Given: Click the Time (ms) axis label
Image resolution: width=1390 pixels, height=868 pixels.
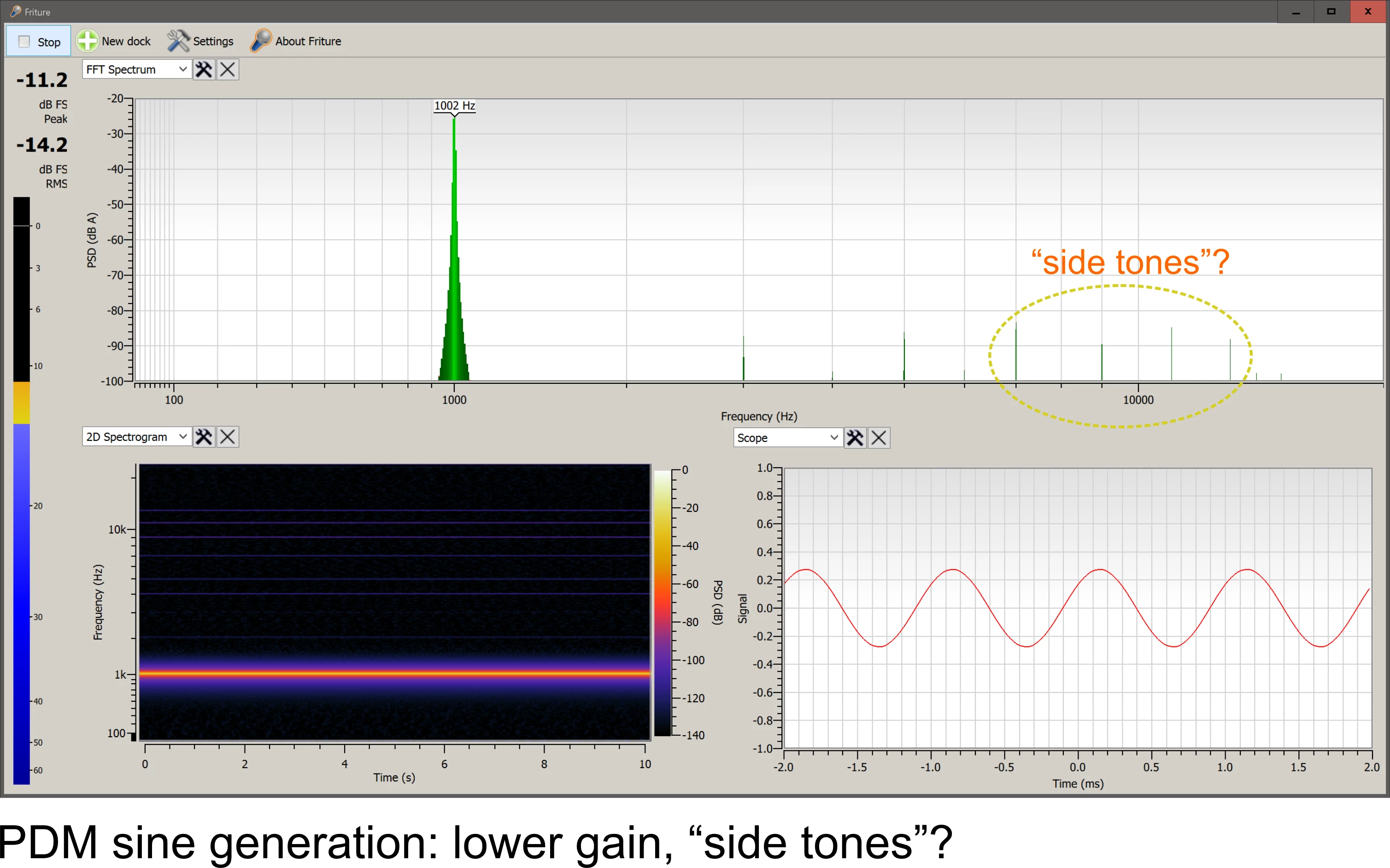Looking at the screenshot, I should (x=1078, y=784).
